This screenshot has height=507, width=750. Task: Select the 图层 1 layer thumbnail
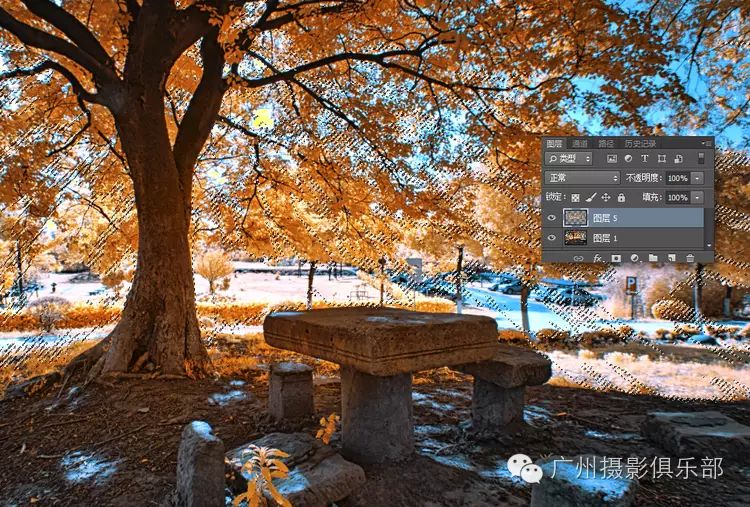pos(575,238)
